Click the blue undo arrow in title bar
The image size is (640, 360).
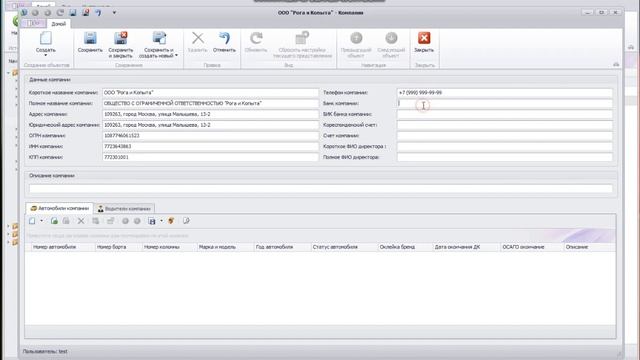98,13
